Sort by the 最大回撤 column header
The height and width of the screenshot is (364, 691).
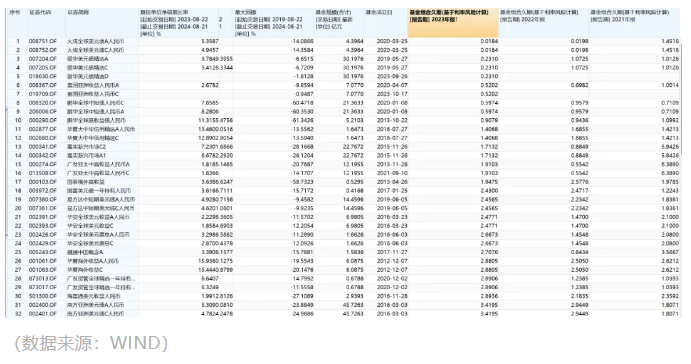(245, 12)
